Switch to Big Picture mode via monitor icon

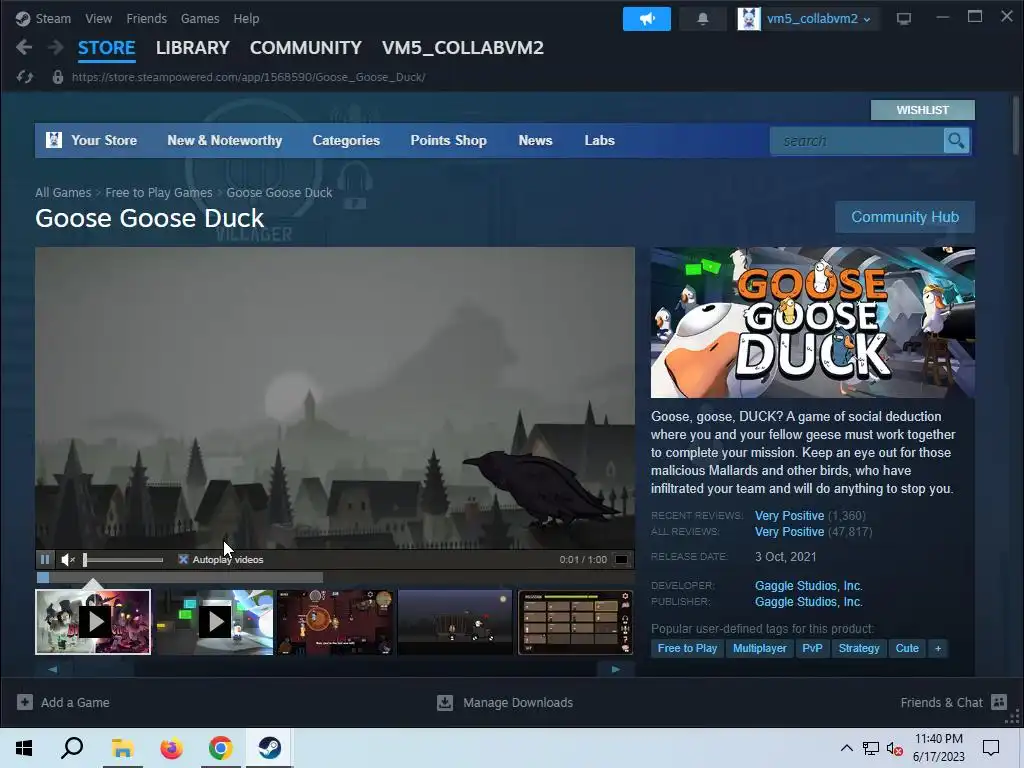click(904, 18)
